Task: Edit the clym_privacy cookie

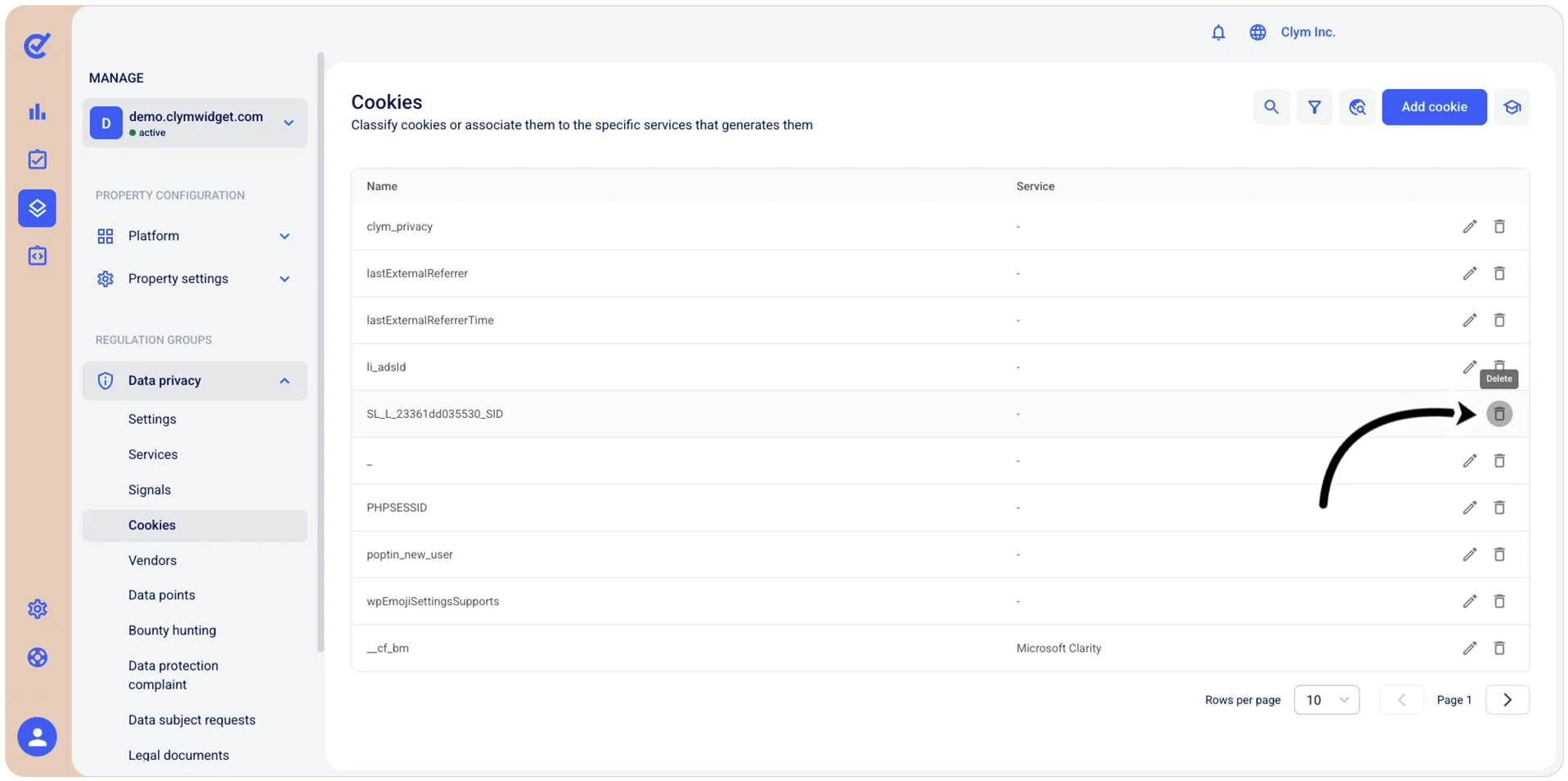Action: [1469, 227]
